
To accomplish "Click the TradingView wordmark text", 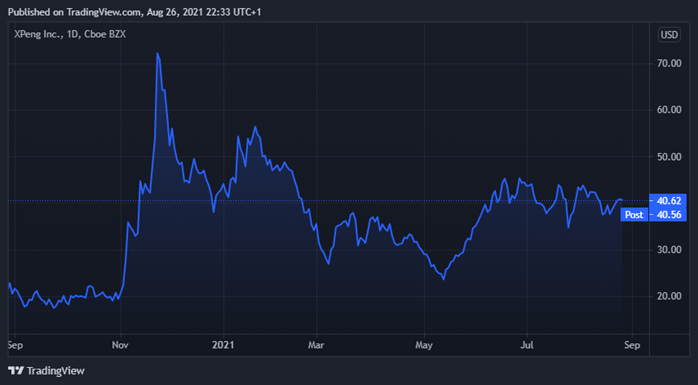I will (x=56, y=370).
